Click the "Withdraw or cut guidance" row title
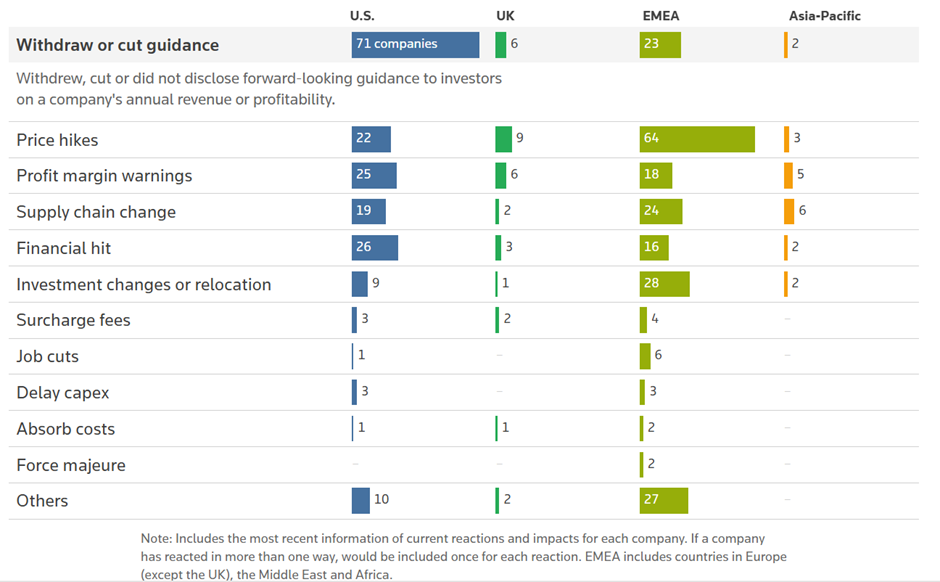The height and width of the screenshot is (582, 940). click(x=117, y=45)
